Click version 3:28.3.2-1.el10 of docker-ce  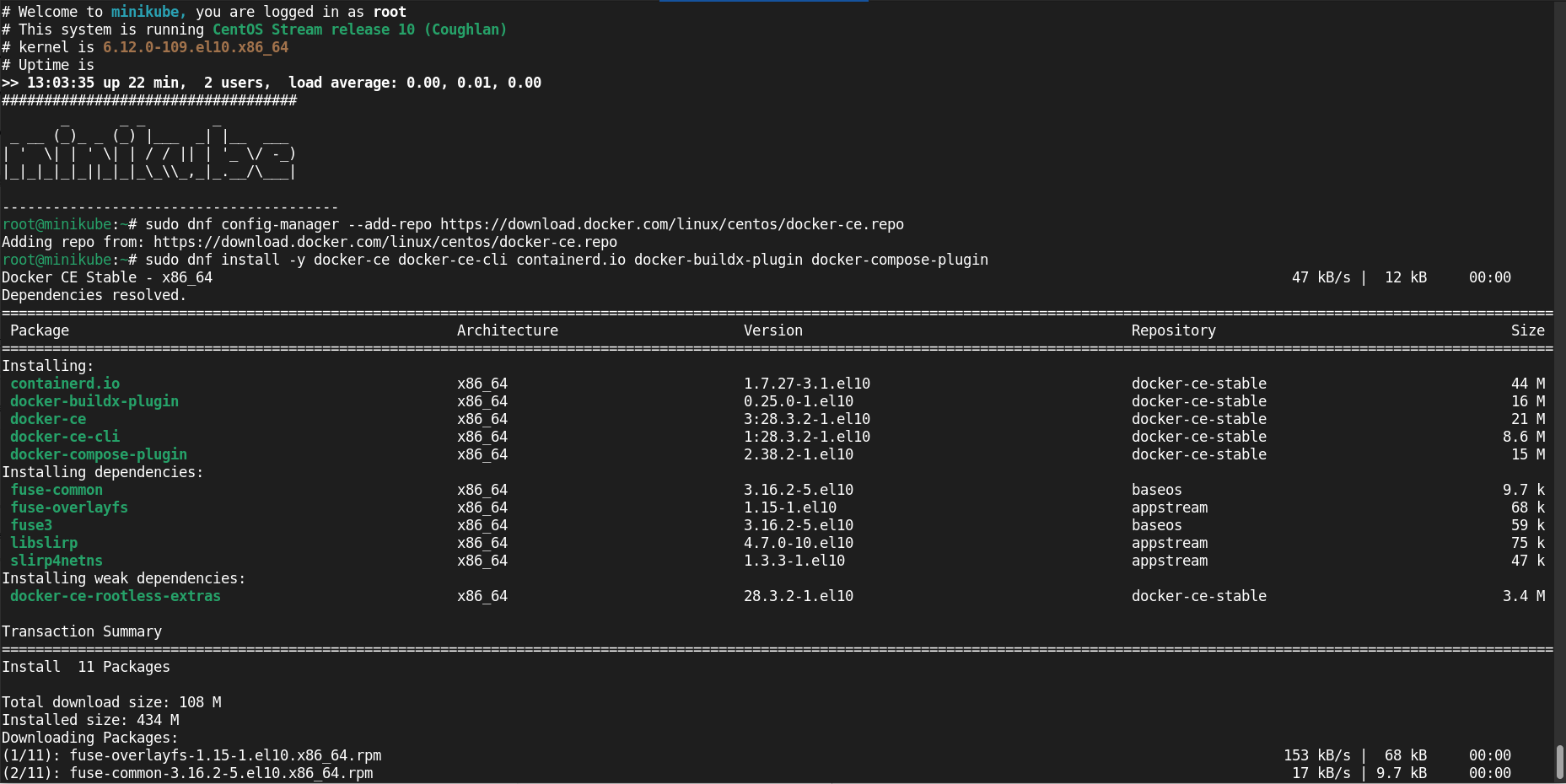pyautogui.click(x=807, y=419)
